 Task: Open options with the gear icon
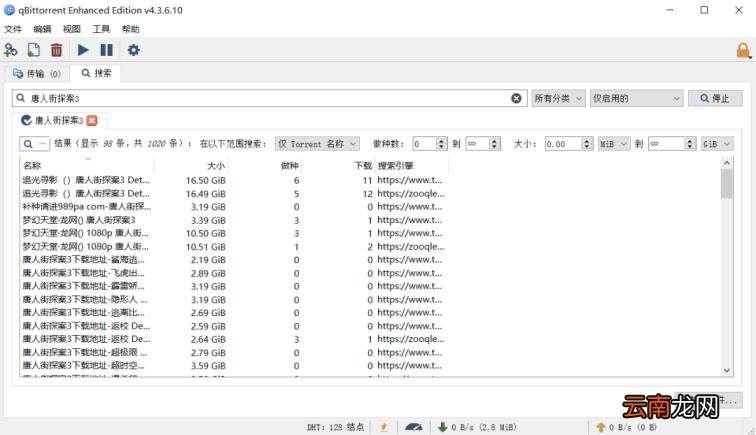click(x=134, y=50)
